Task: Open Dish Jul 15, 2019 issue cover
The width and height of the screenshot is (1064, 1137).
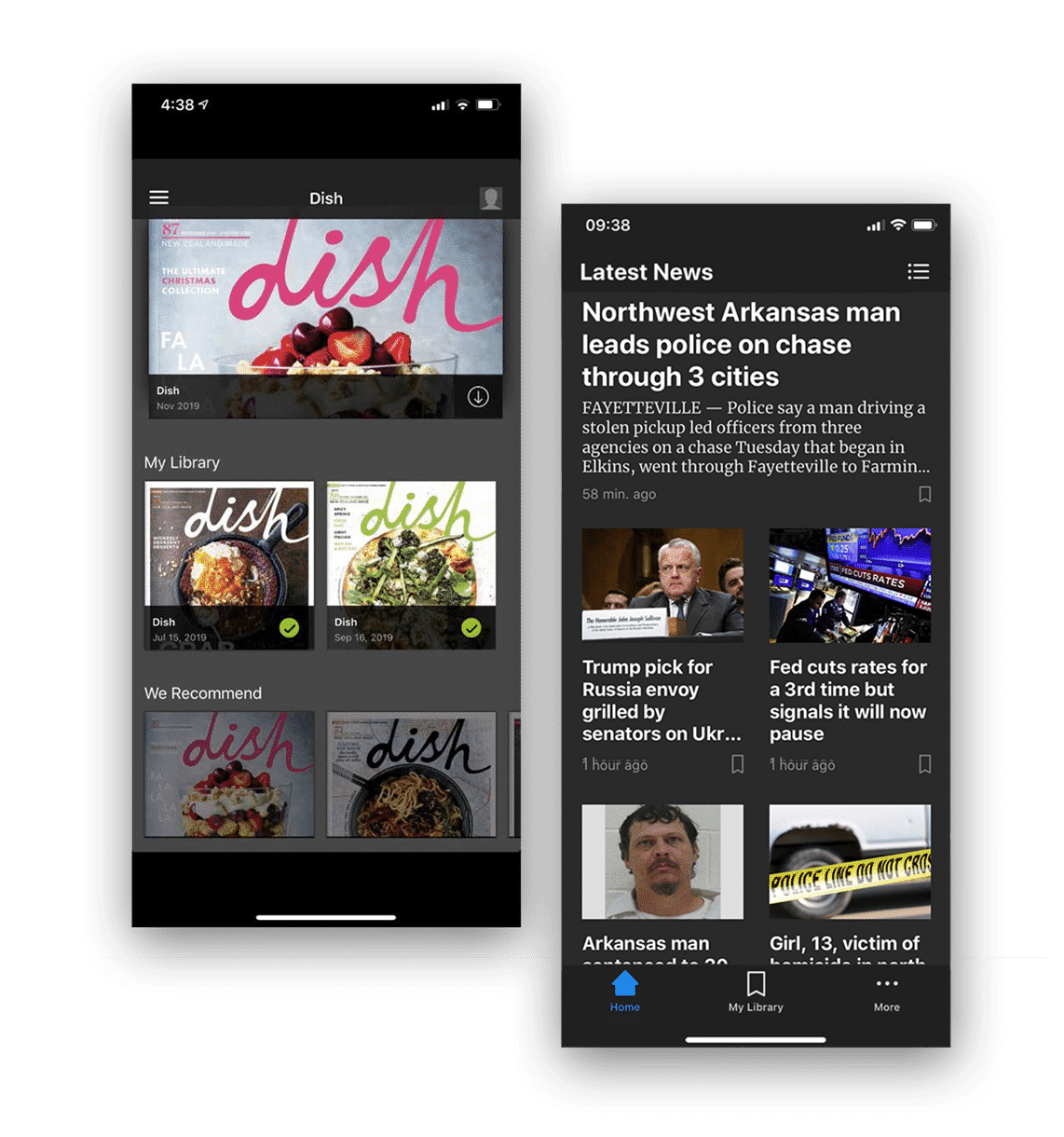Action: [x=229, y=565]
